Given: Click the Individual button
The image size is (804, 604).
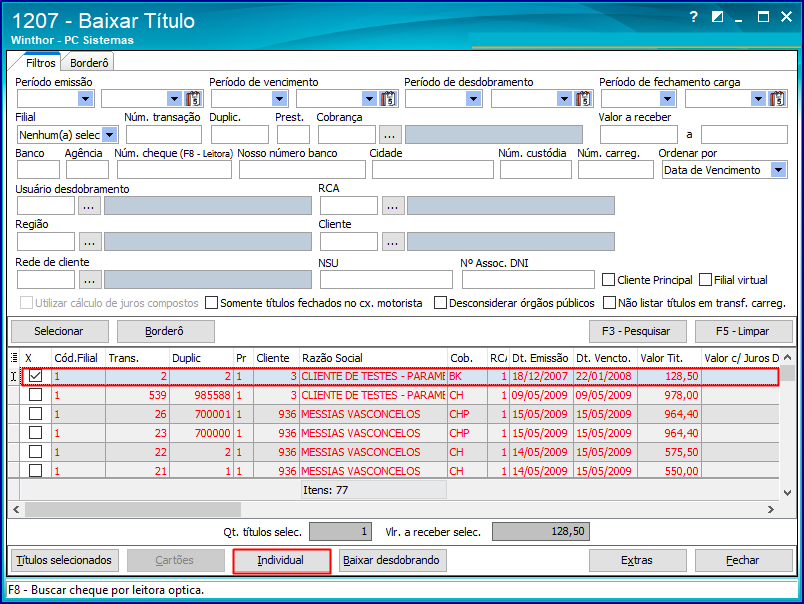Looking at the screenshot, I should pos(281,560).
